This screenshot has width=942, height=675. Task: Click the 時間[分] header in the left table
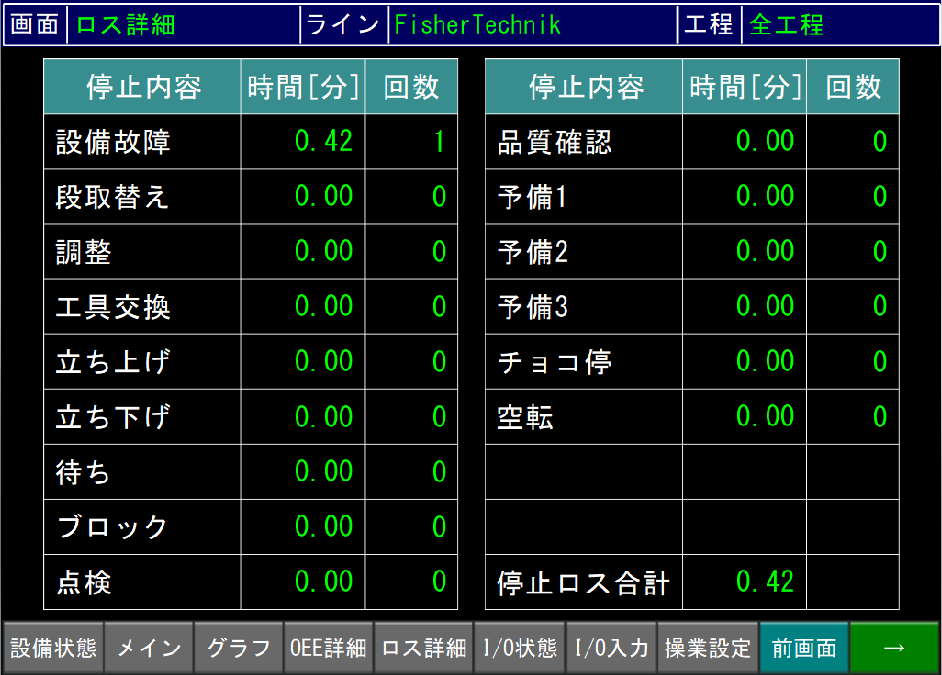click(x=303, y=86)
